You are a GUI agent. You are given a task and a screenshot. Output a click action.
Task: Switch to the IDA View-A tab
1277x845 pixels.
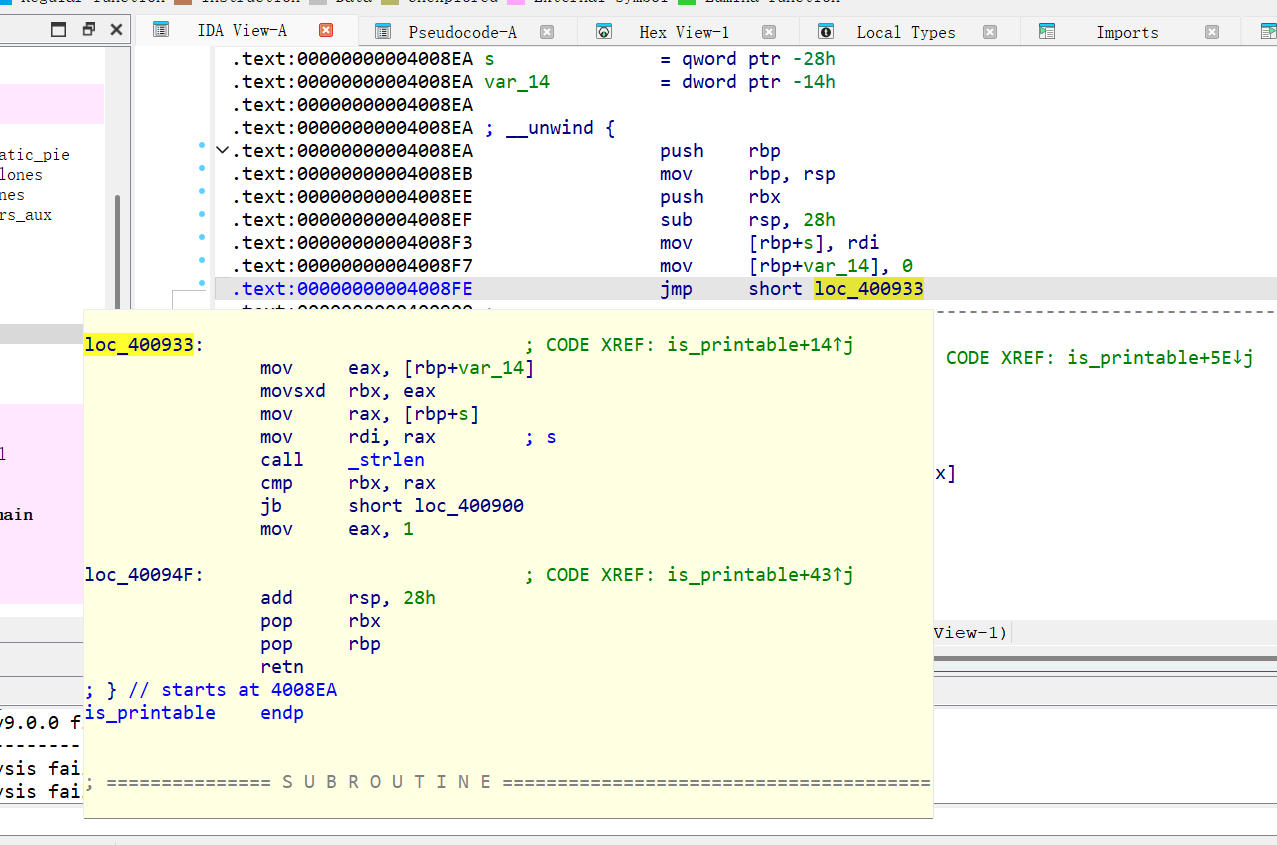point(242,31)
